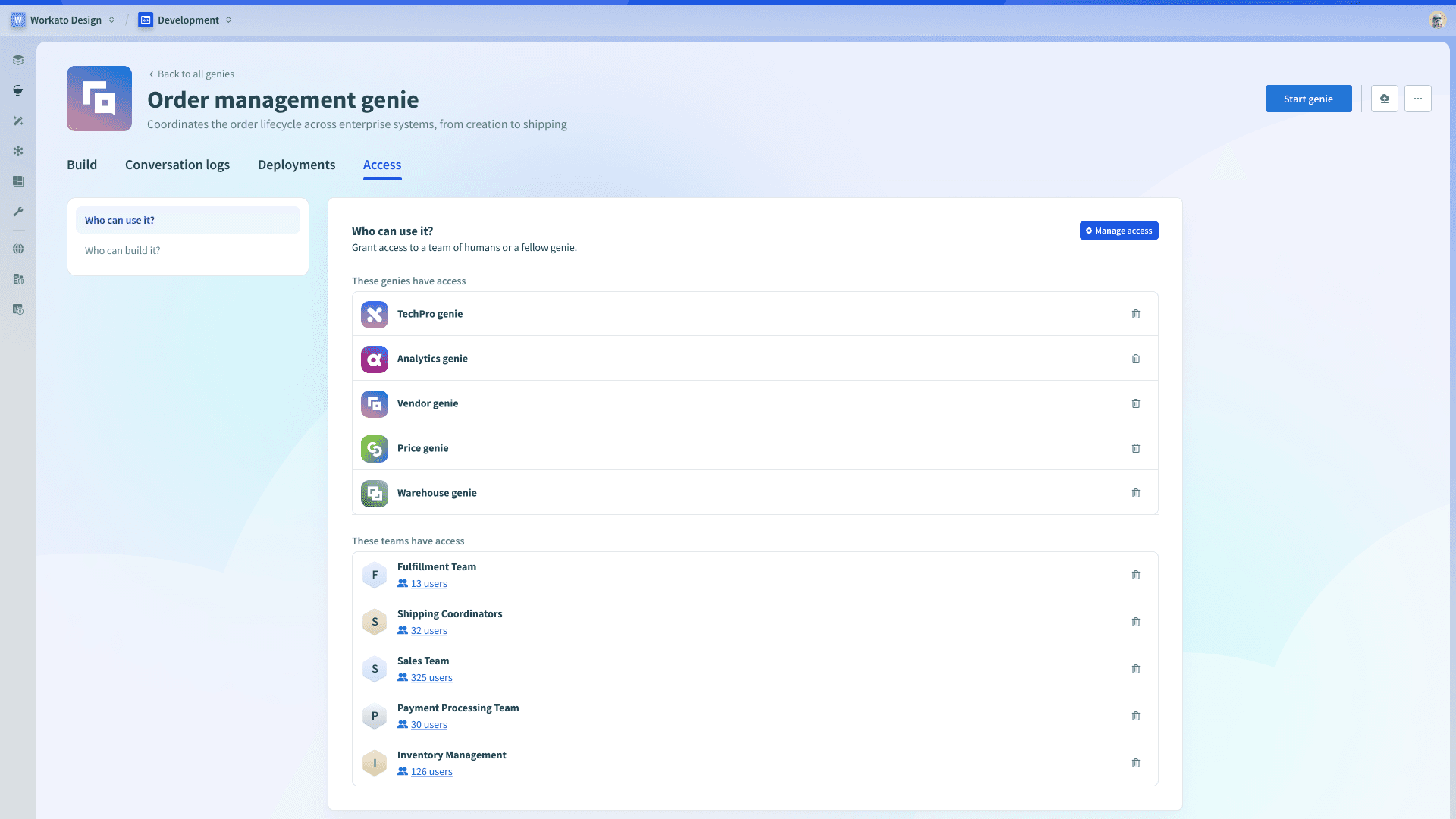Click the magic wand sidebar icon
Viewport: 1456px width, 819px height.
click(x=18, y=121)
